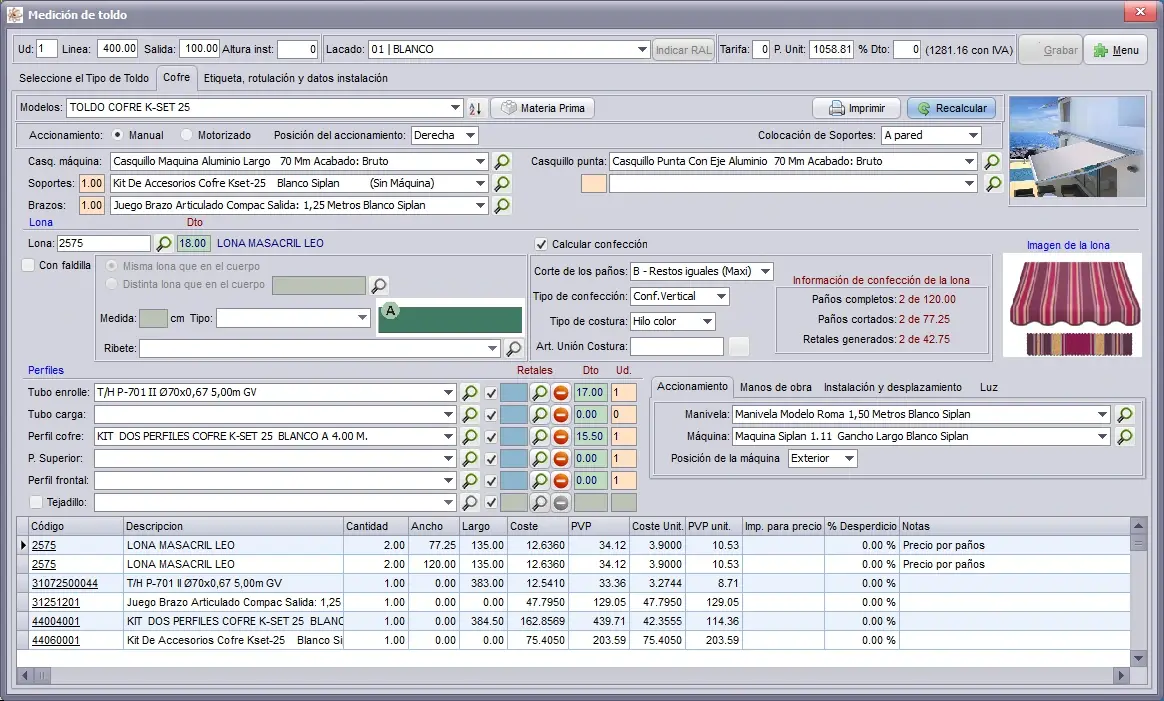Uncheck Calcular confección checkbox
The height and width of the screenshot is (701, 1164).
541,244
